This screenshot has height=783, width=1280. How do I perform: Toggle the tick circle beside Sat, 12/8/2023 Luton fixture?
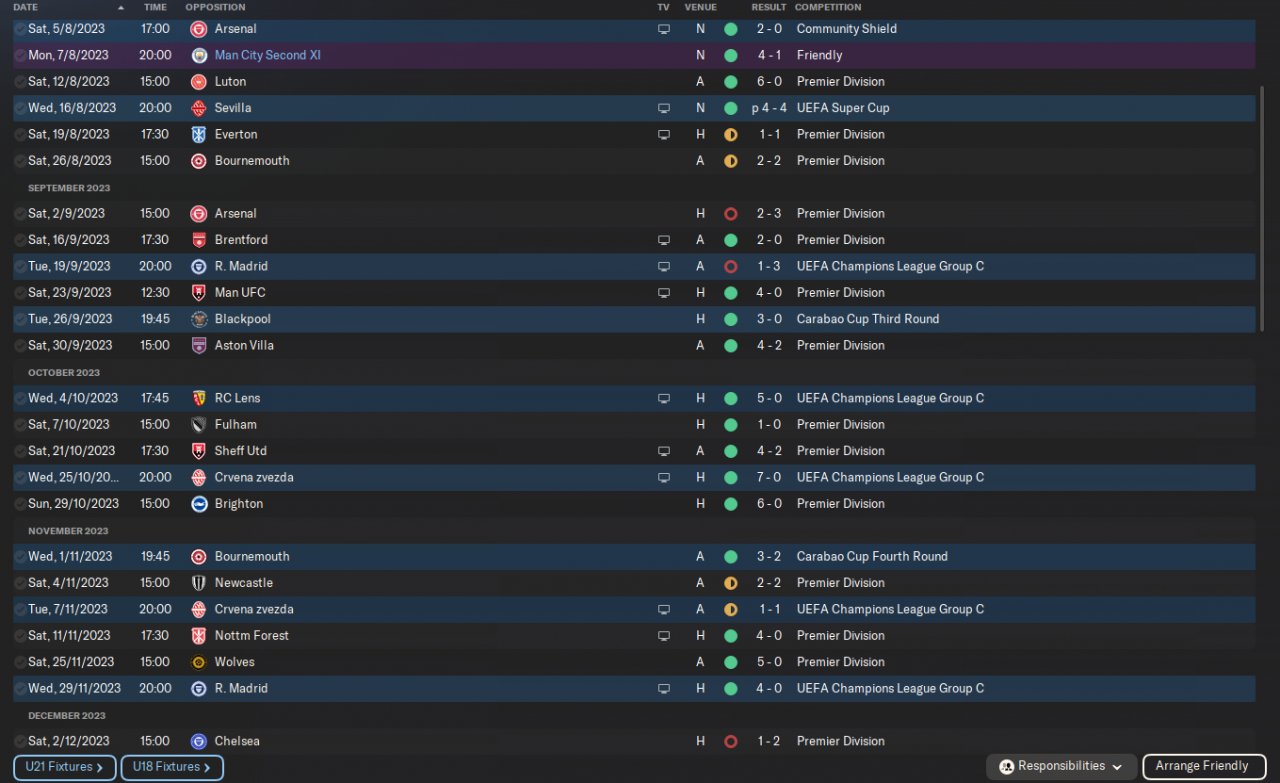coord(20,82)
